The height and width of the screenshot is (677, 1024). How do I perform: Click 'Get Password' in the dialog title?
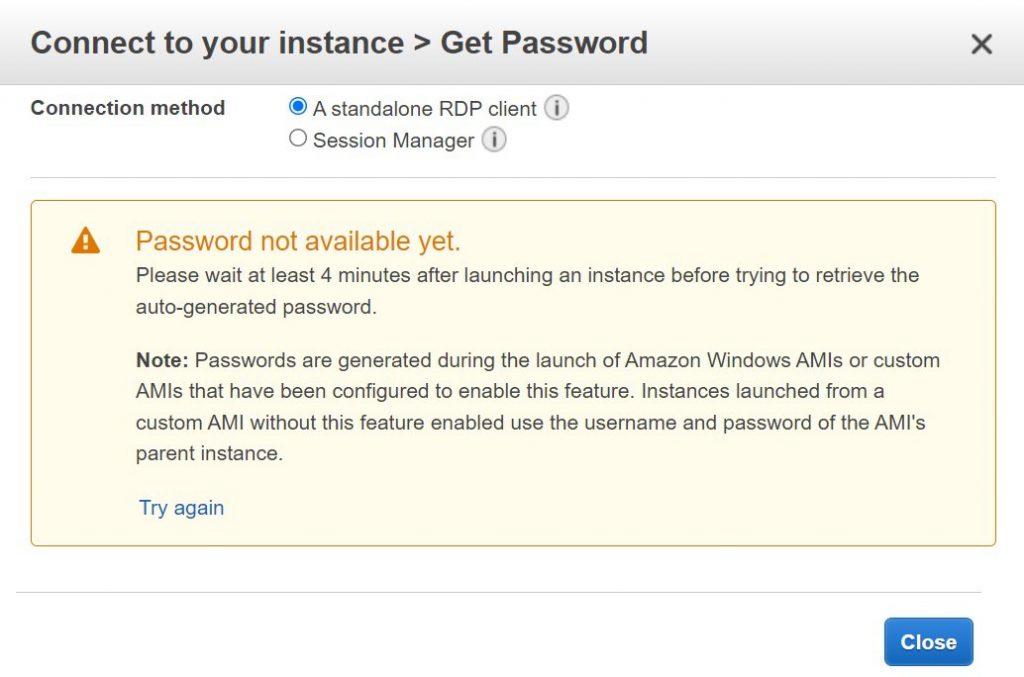coord(544,43)
